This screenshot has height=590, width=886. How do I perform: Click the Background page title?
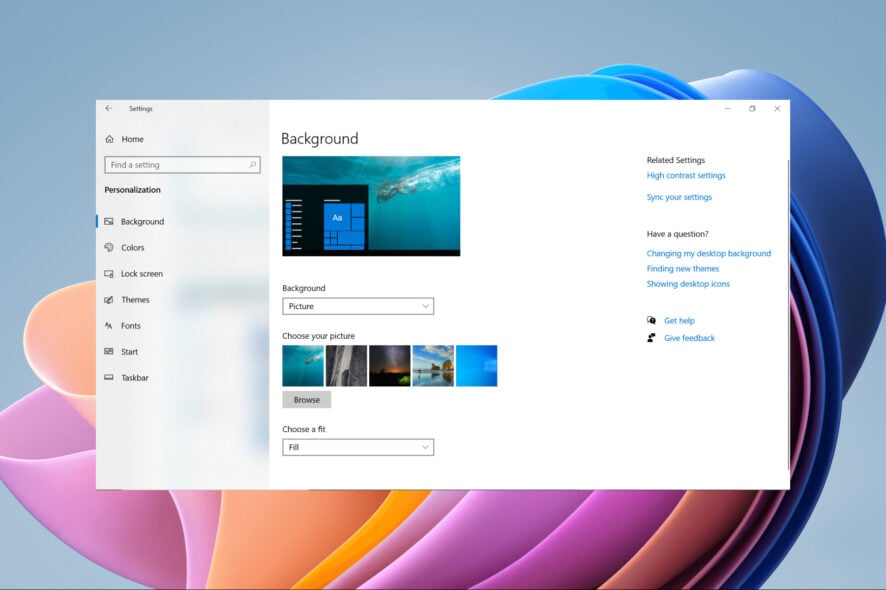(x=320, y=139)
